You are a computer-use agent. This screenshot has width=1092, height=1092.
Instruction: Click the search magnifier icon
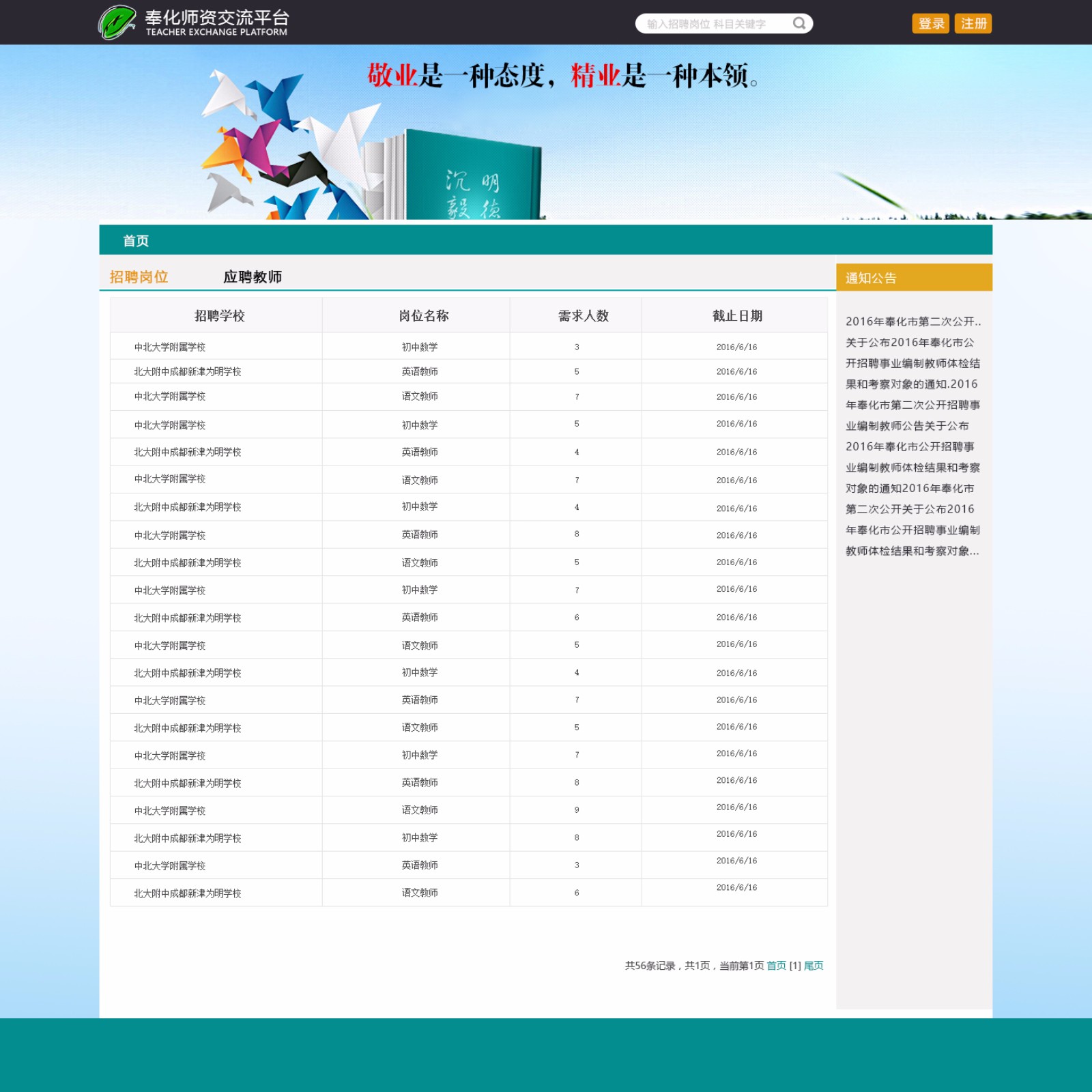799,24
